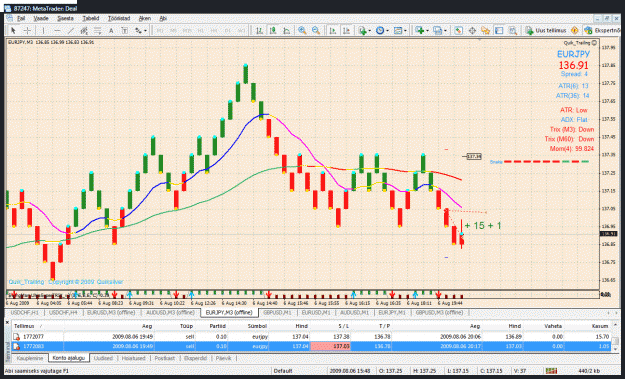Zoom out on the chart
This screenshot has width=625, height=379.
point(316,30)
